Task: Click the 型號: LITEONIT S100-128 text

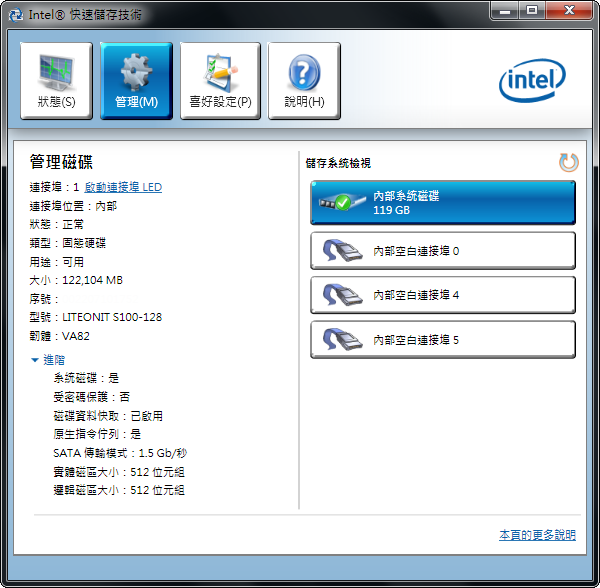Action: 96,317
